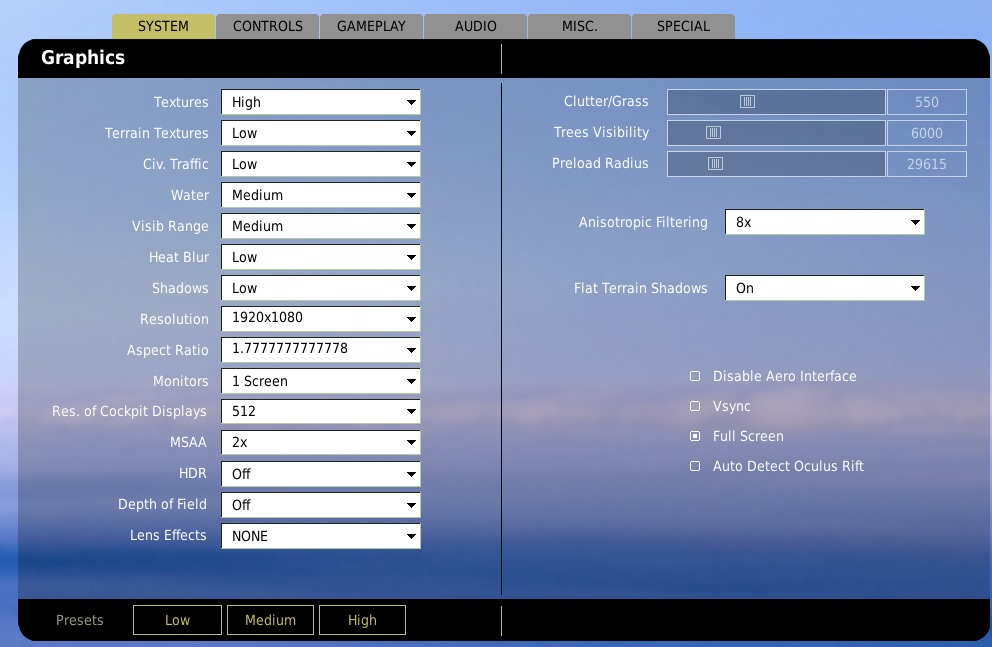Expand the Aspect Ratio dropdown

click(x=321, y=350)
